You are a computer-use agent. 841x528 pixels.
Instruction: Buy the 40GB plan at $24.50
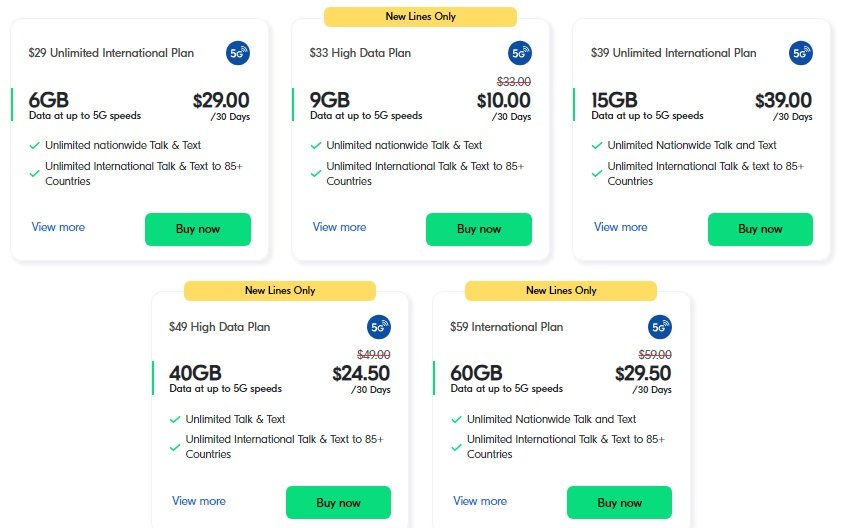[338, 503]
